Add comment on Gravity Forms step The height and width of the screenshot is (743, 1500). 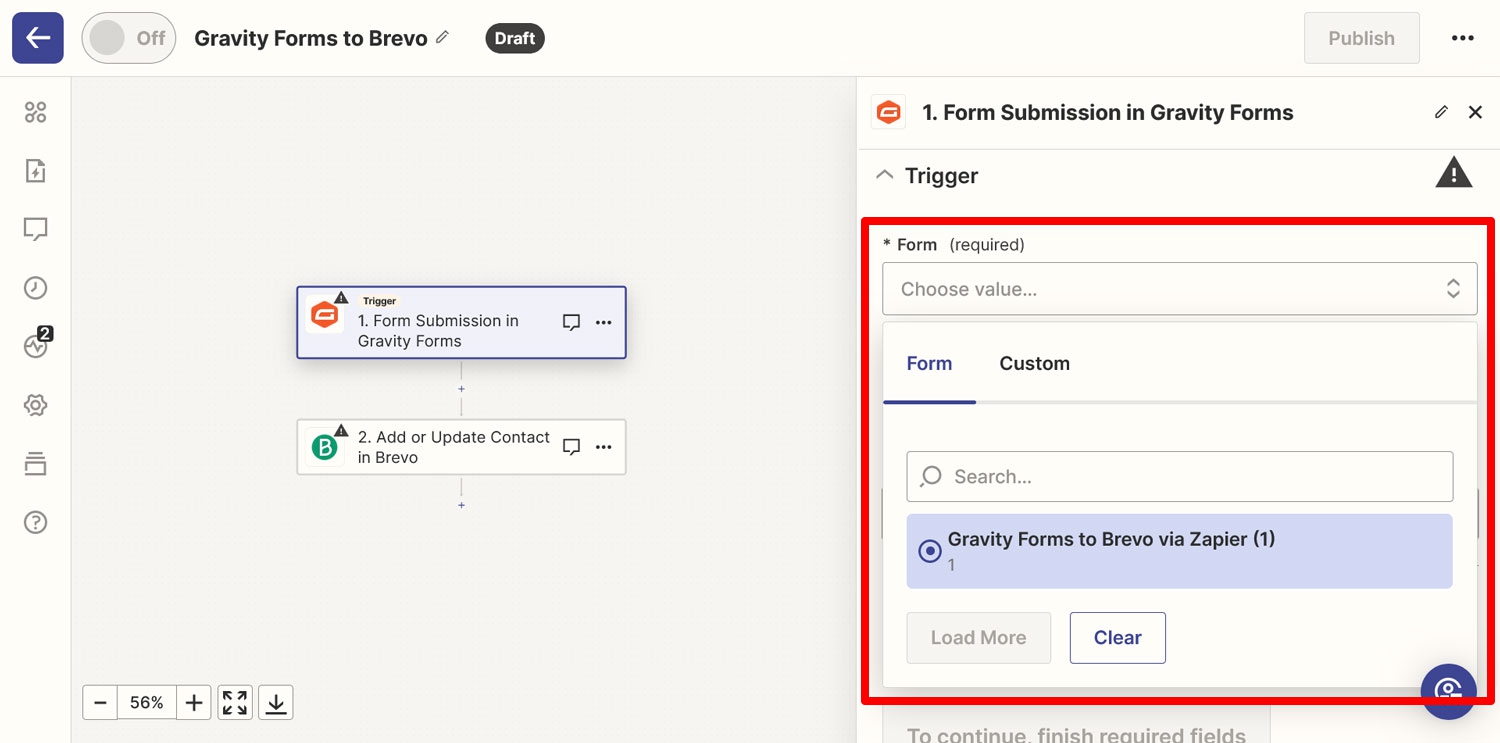pos(571,322)
